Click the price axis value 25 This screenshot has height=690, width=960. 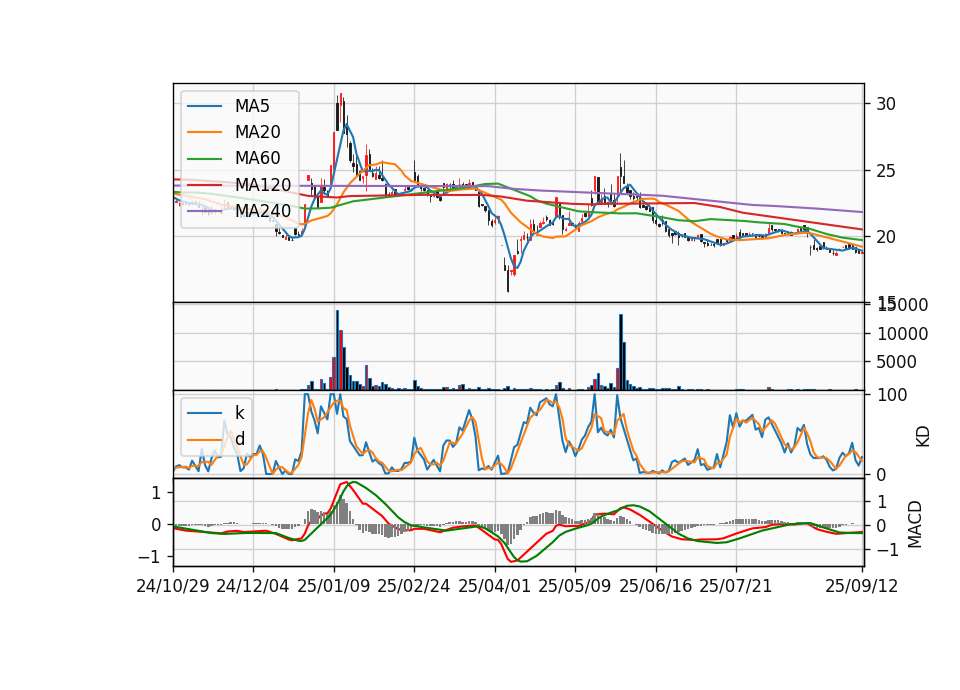coord(886,170)
